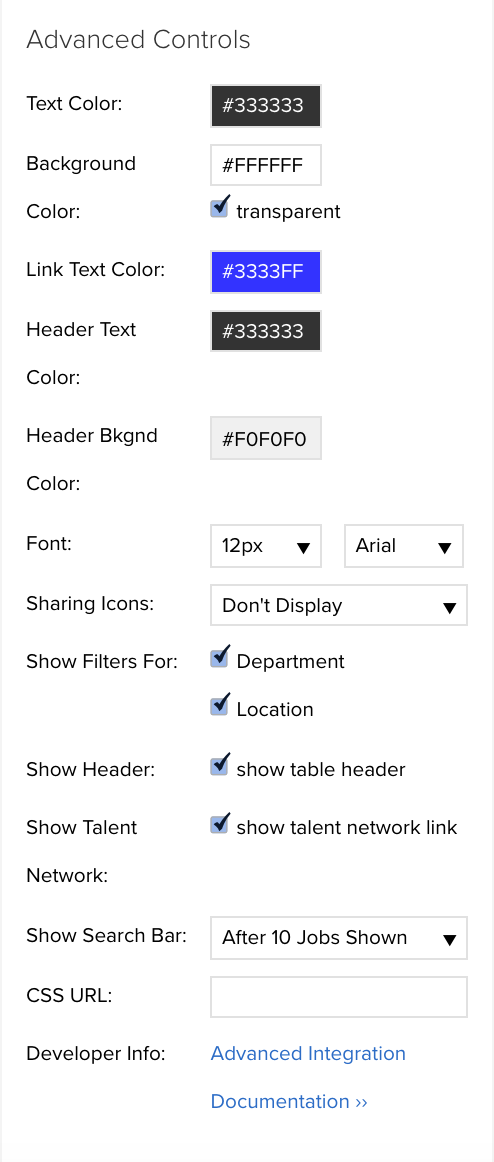Toggle show talent network link checkbox
Image resolution: width=494 pixels, height=1162 pixels.
coord(219,824)
